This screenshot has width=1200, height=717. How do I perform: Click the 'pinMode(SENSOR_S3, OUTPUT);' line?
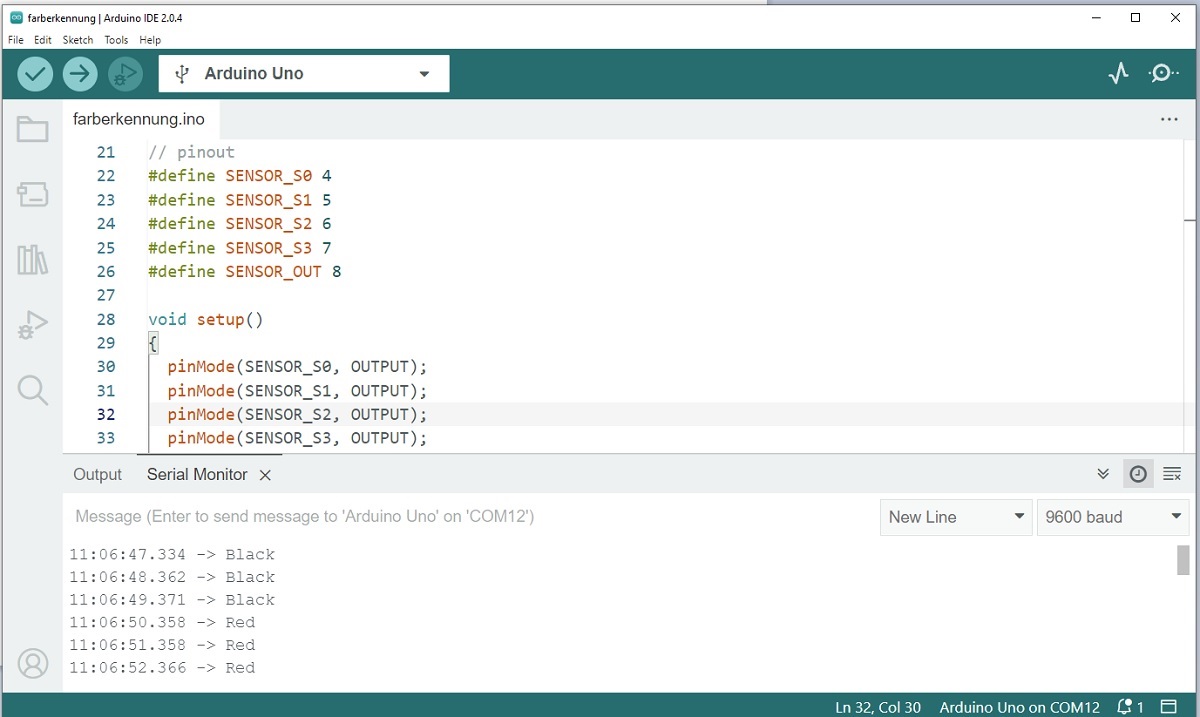[297, 439]
